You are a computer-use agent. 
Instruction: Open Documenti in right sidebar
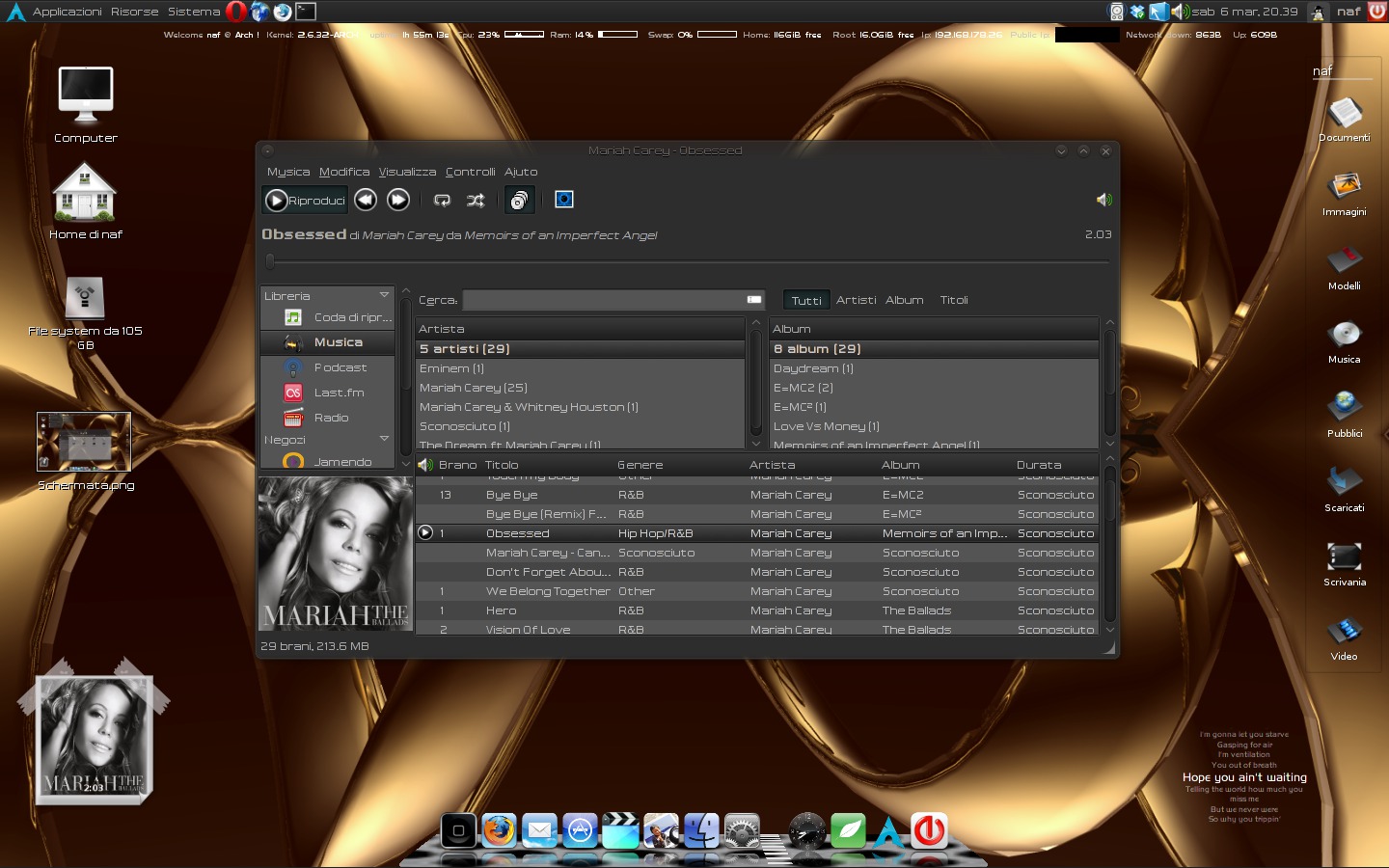click(x=1345, y=119)
